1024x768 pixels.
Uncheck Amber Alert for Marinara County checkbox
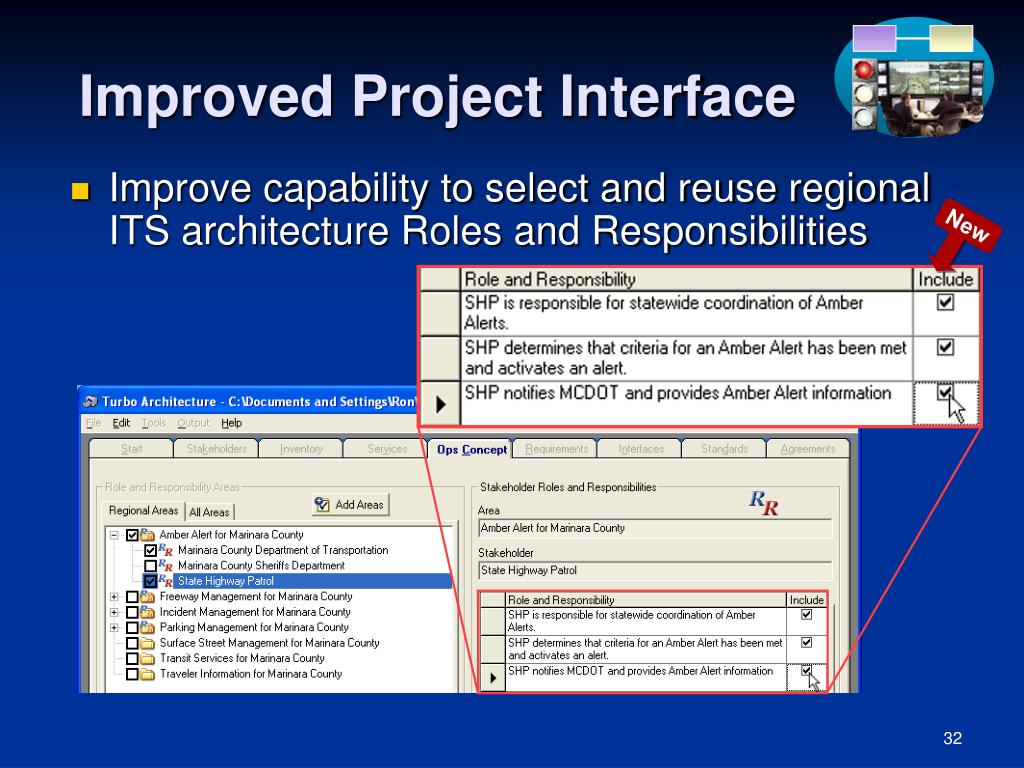tap(132, 535)
